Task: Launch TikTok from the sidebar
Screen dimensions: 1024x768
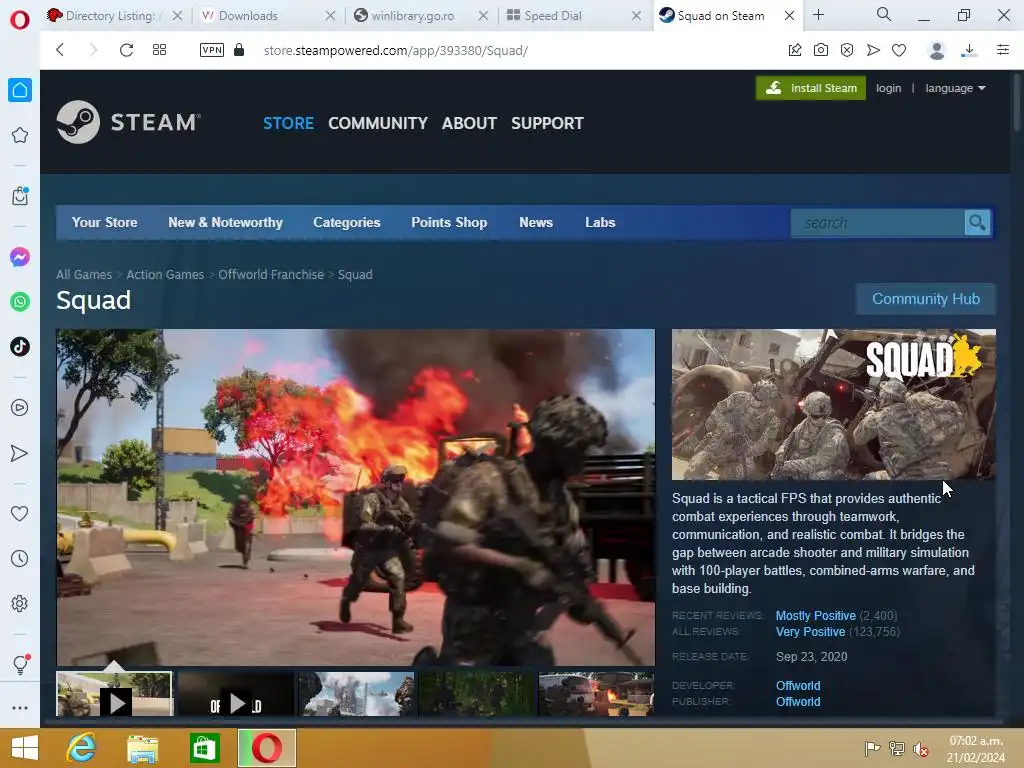Action: 20,347
